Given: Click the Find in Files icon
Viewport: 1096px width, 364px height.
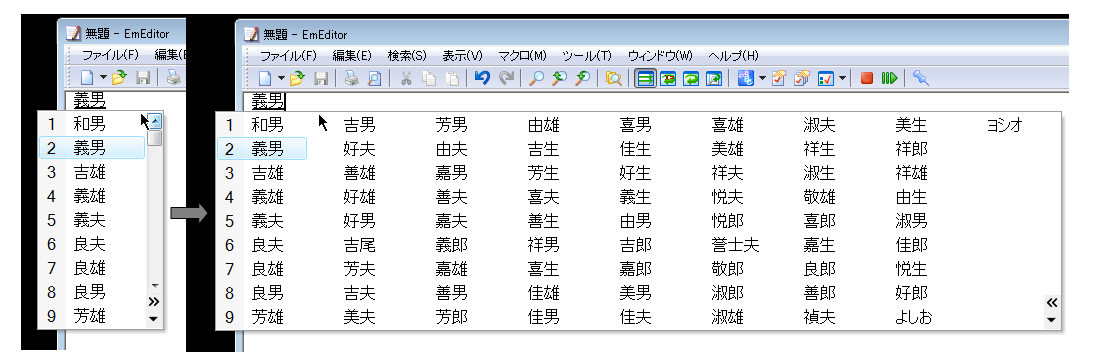Looking at the screenshot, I should coord(614,78).
